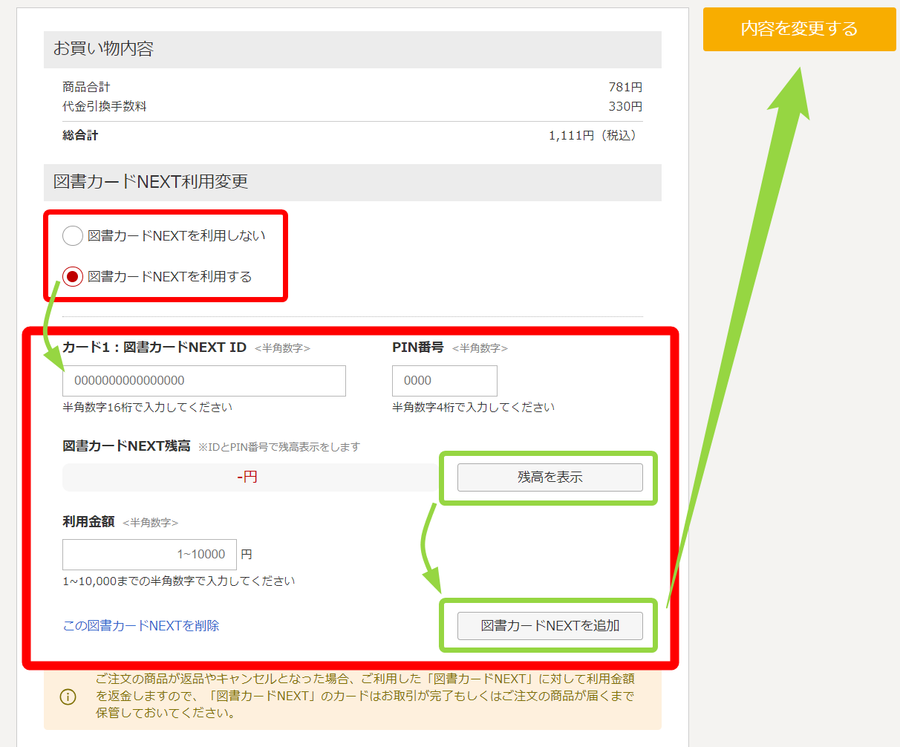Click the 内容を変更する orange button

799,29
